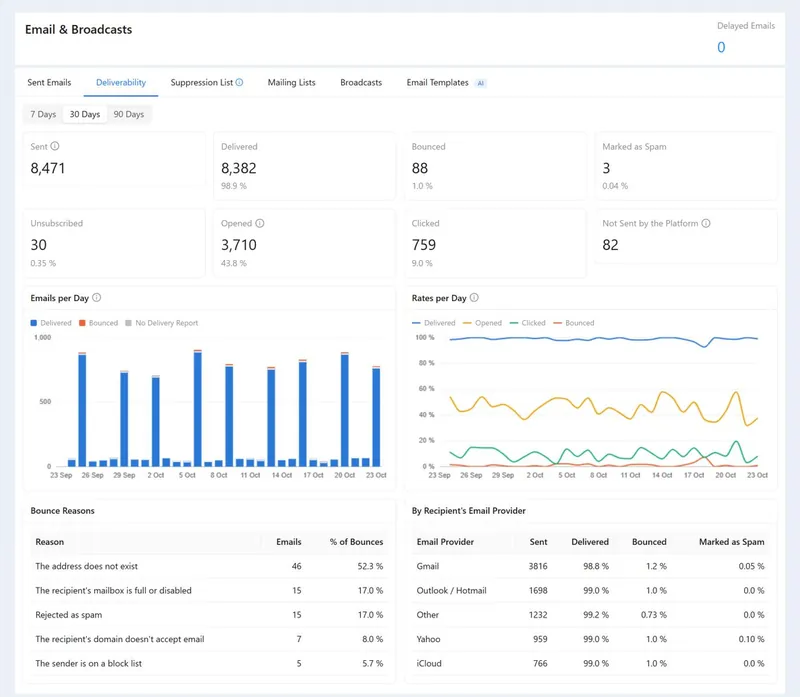800x697 pixels.
Task: Click the info icon next to Opened
Action: (260, 223)
